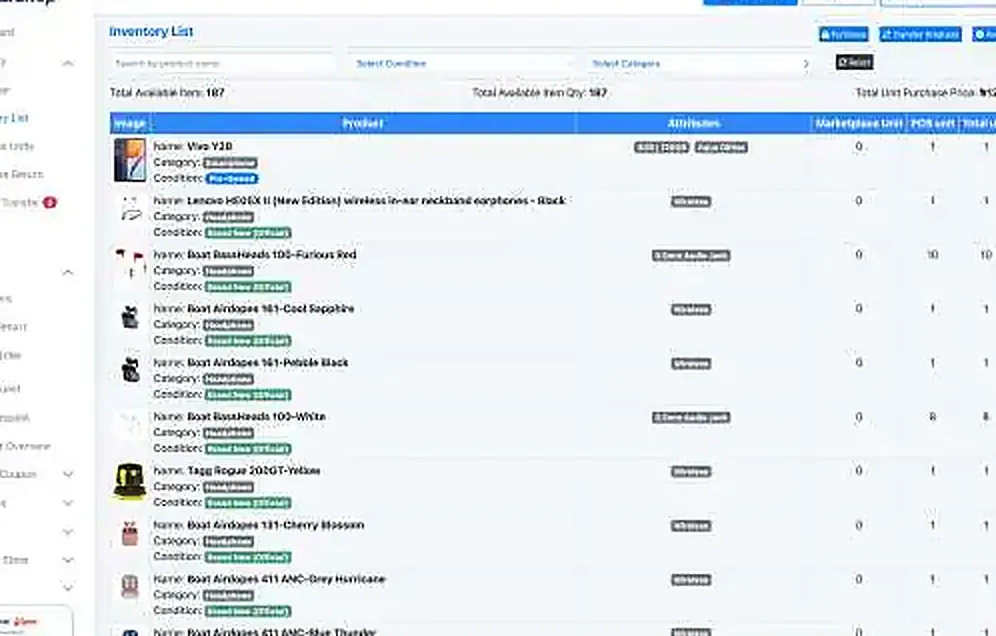Open the sidebar Transfer item with red badge
This screenshot has width=996, height=636.
(x=19, y=202)
